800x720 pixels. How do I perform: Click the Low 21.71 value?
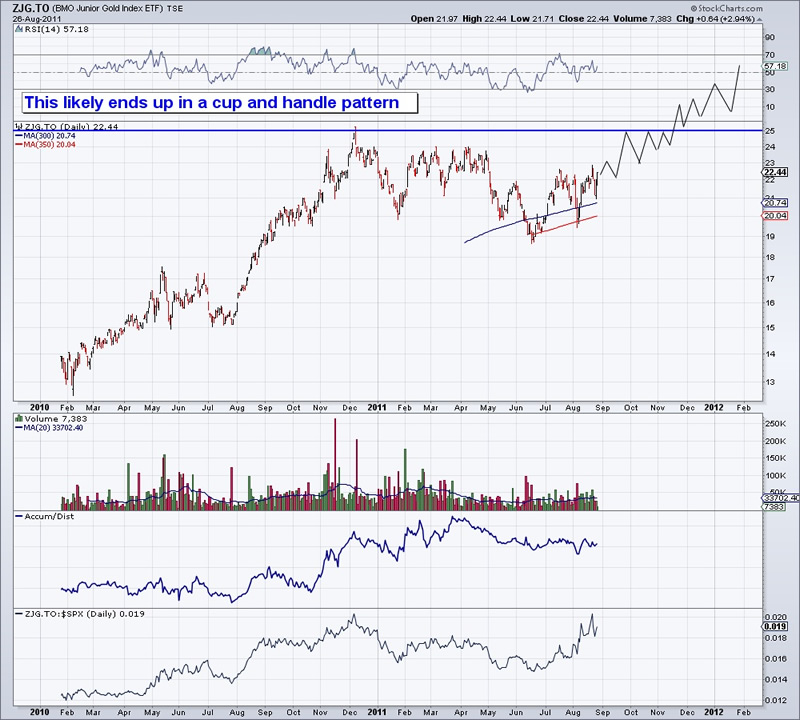[x=532, y=19]
